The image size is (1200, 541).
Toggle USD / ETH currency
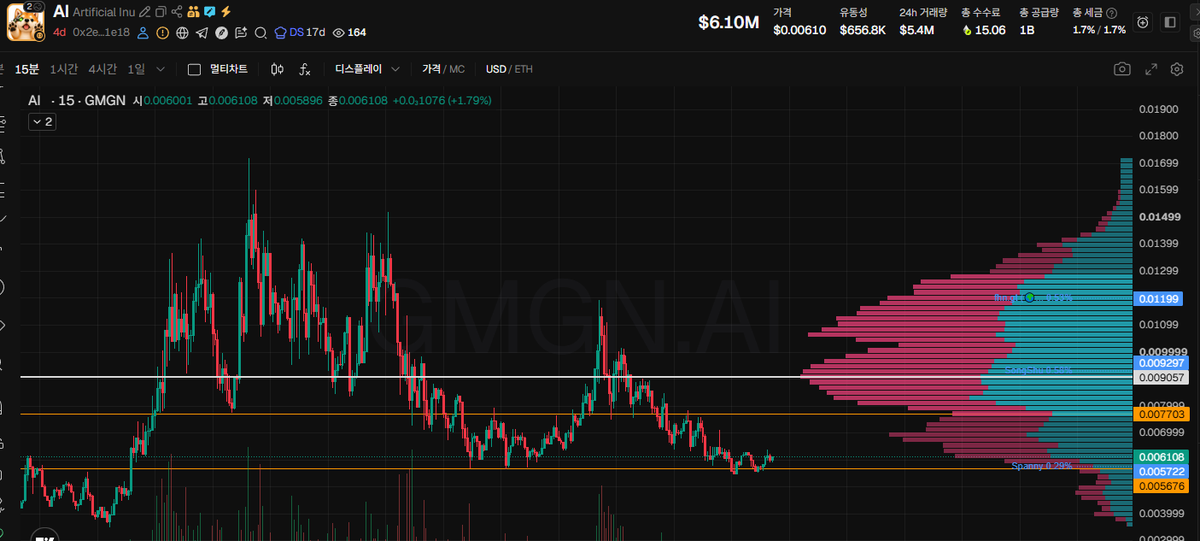point(509,69)
